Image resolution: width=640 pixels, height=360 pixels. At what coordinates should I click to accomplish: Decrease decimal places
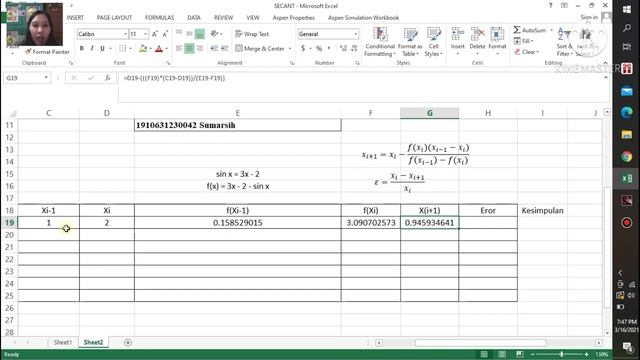click(354, 49)
